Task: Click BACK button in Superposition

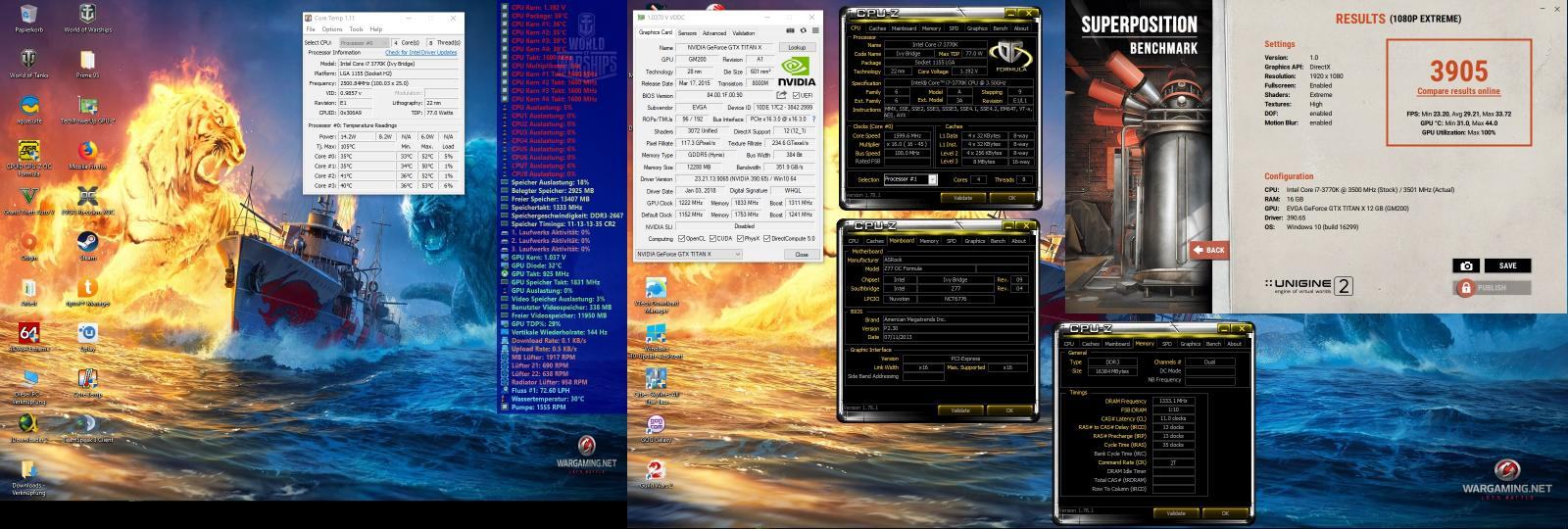Action: [1210, 250]
